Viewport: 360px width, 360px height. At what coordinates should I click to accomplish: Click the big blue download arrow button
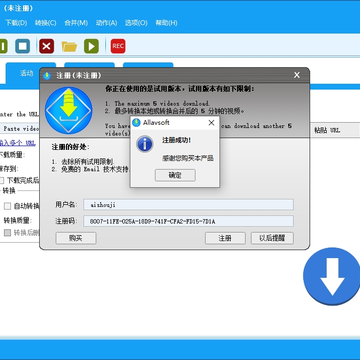click(331, 276)
